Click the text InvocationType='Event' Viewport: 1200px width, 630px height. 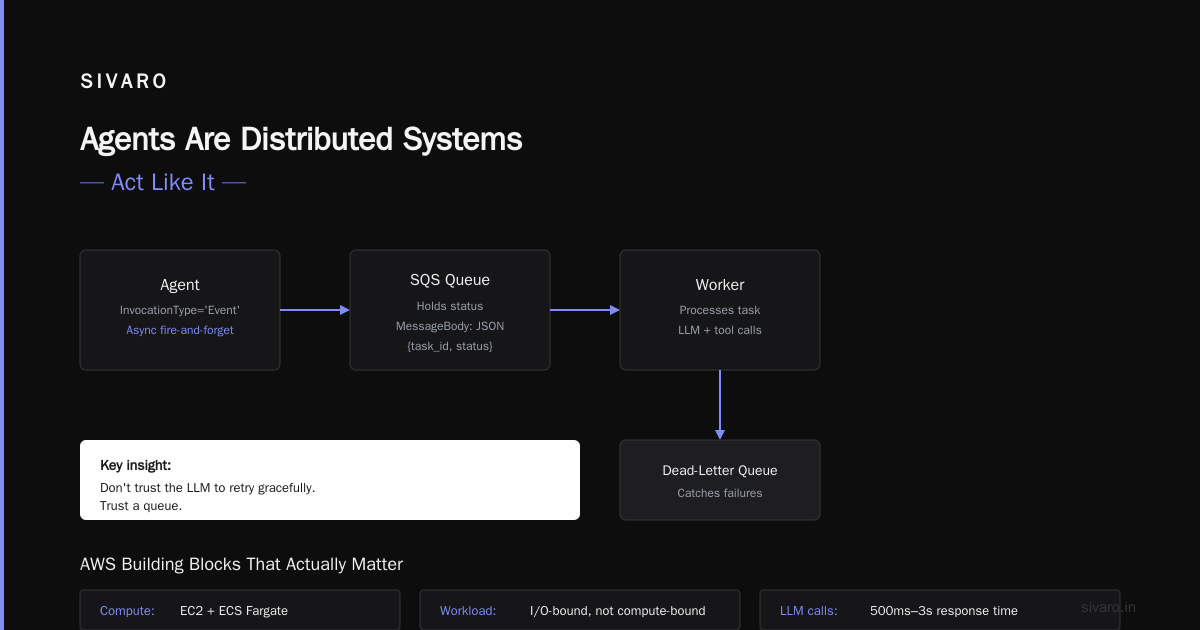click(x=180, y=310)
